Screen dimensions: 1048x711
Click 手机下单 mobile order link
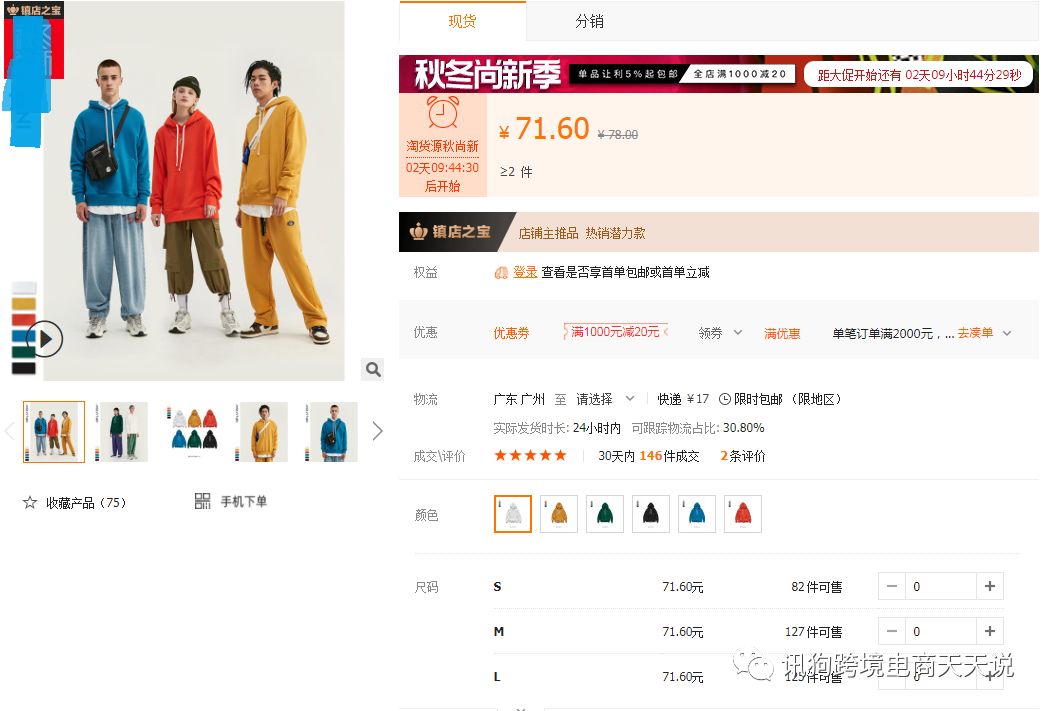coord(243,501)
